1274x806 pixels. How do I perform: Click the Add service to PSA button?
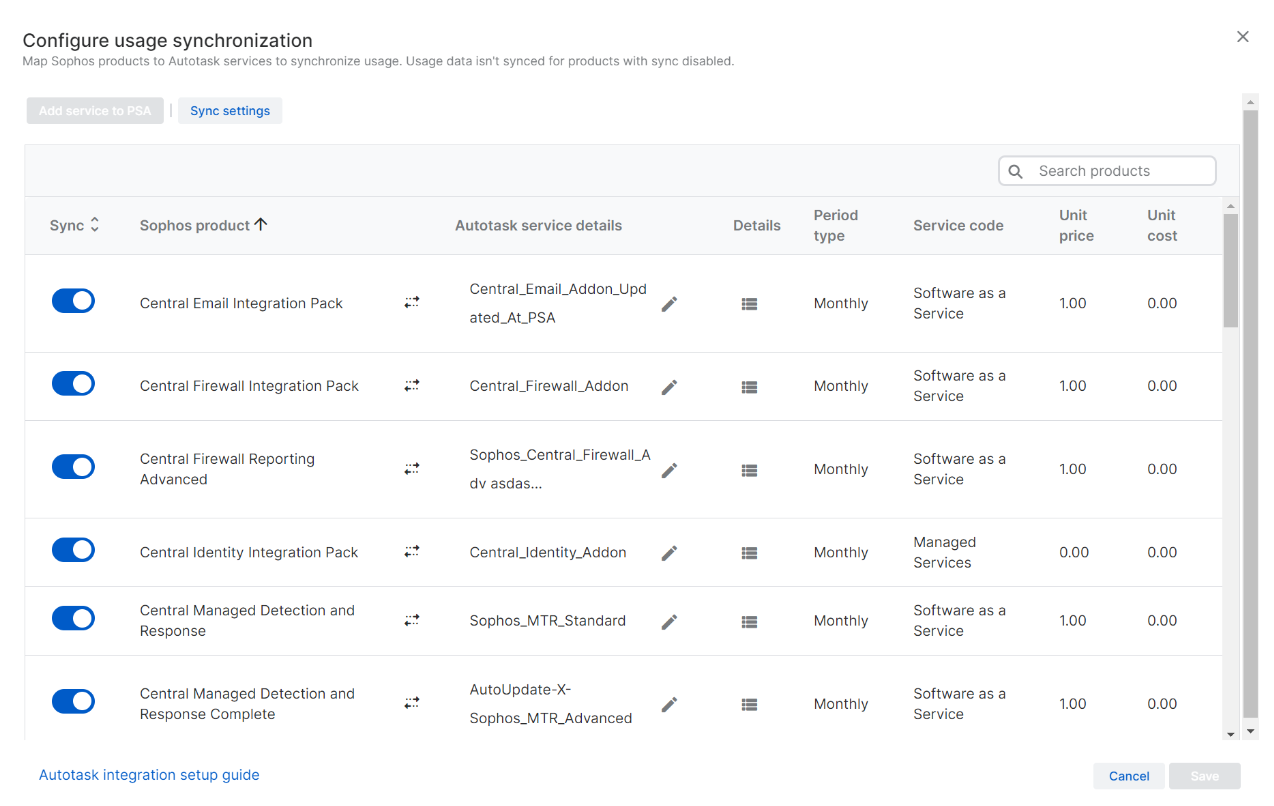click(95, 111)
